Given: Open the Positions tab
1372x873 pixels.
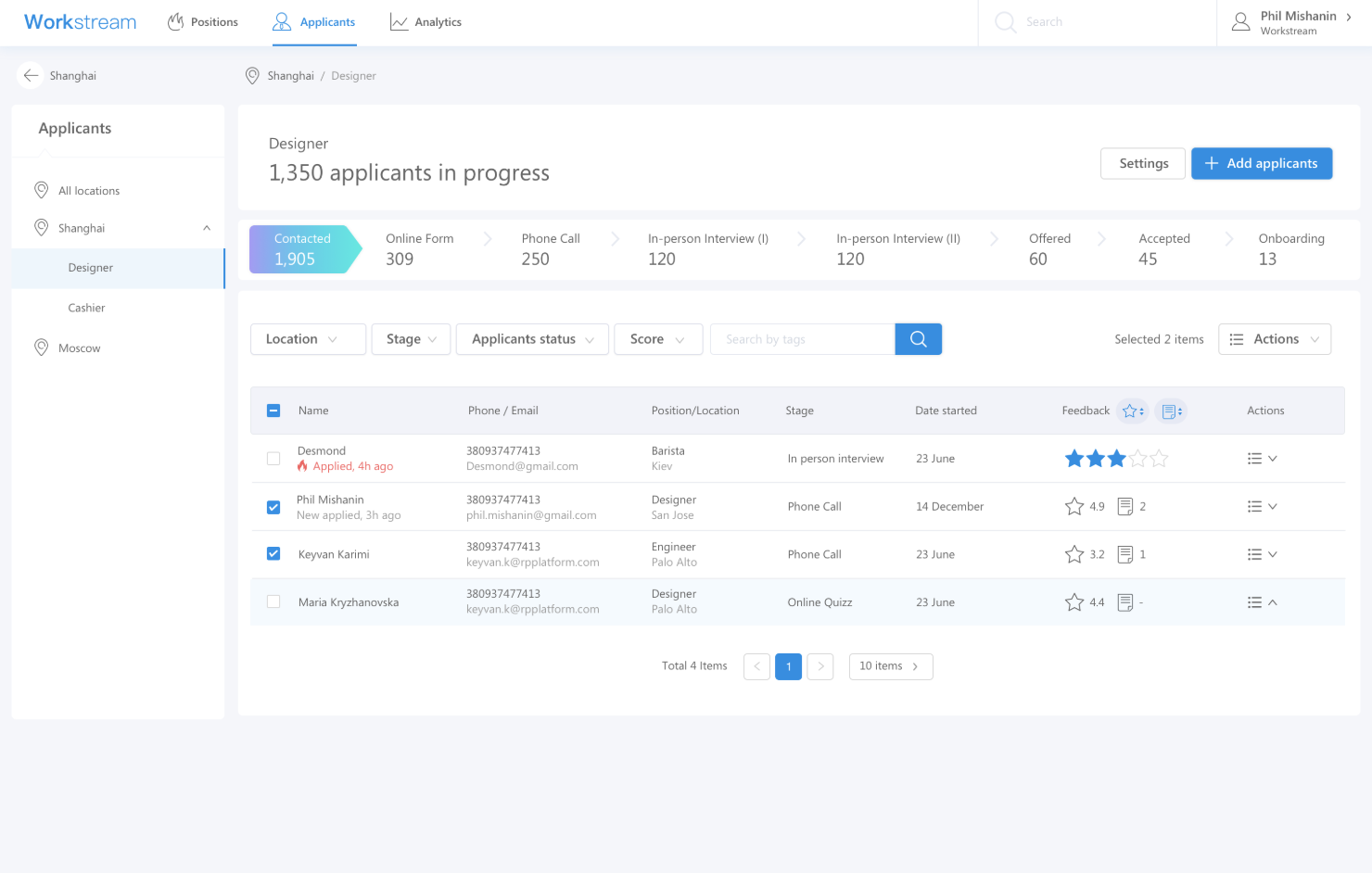Looking at the screenshot, I should (x=202, y=22).
